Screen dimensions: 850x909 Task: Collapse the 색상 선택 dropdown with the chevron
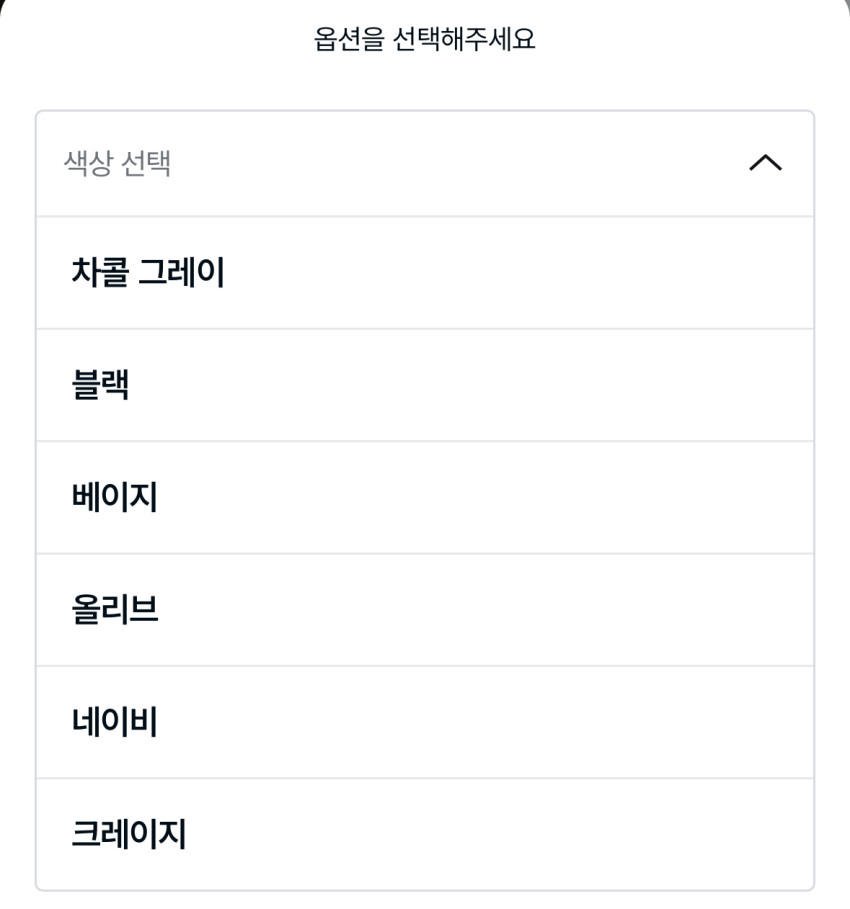(x=765, y=163)
